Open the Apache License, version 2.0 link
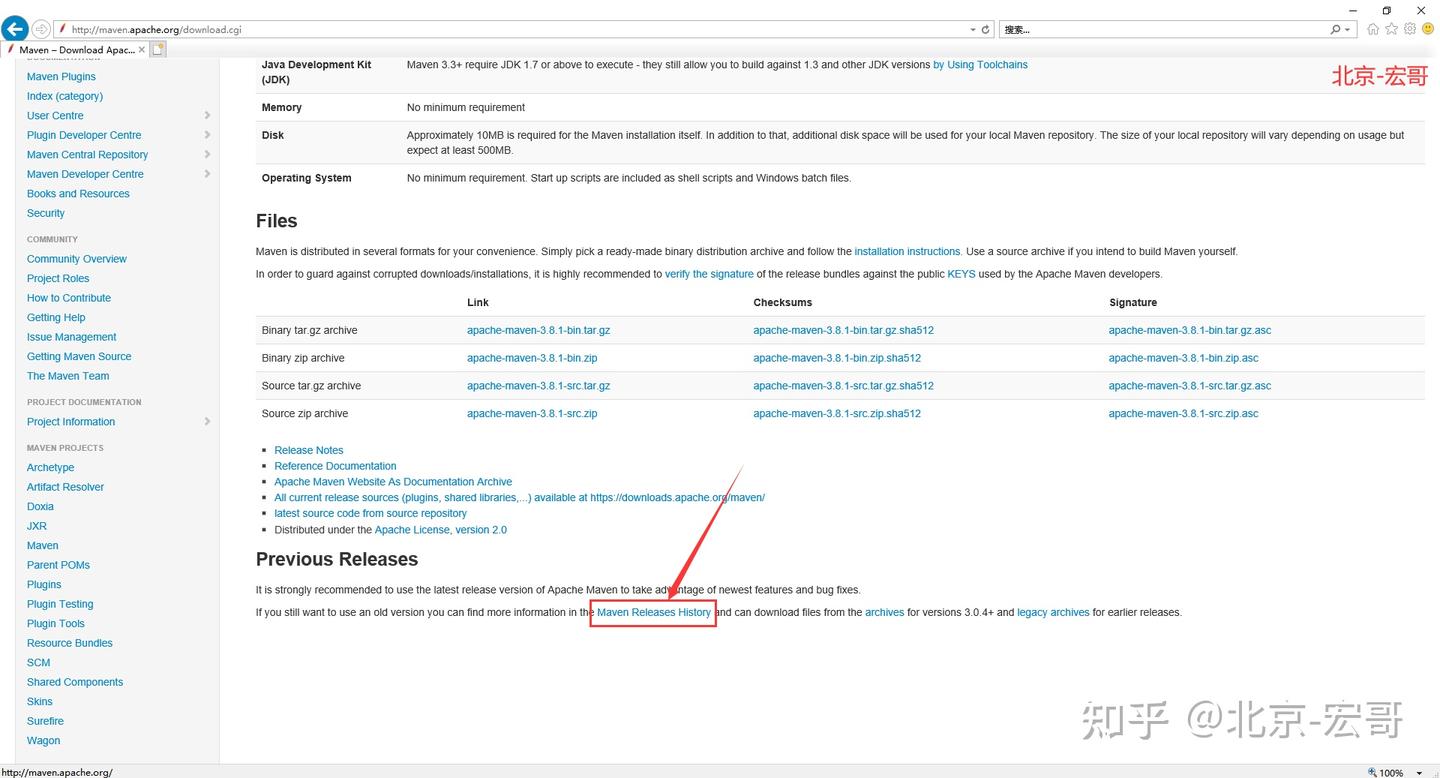Viewport: 1440px width, 778px height. [441, 530]
